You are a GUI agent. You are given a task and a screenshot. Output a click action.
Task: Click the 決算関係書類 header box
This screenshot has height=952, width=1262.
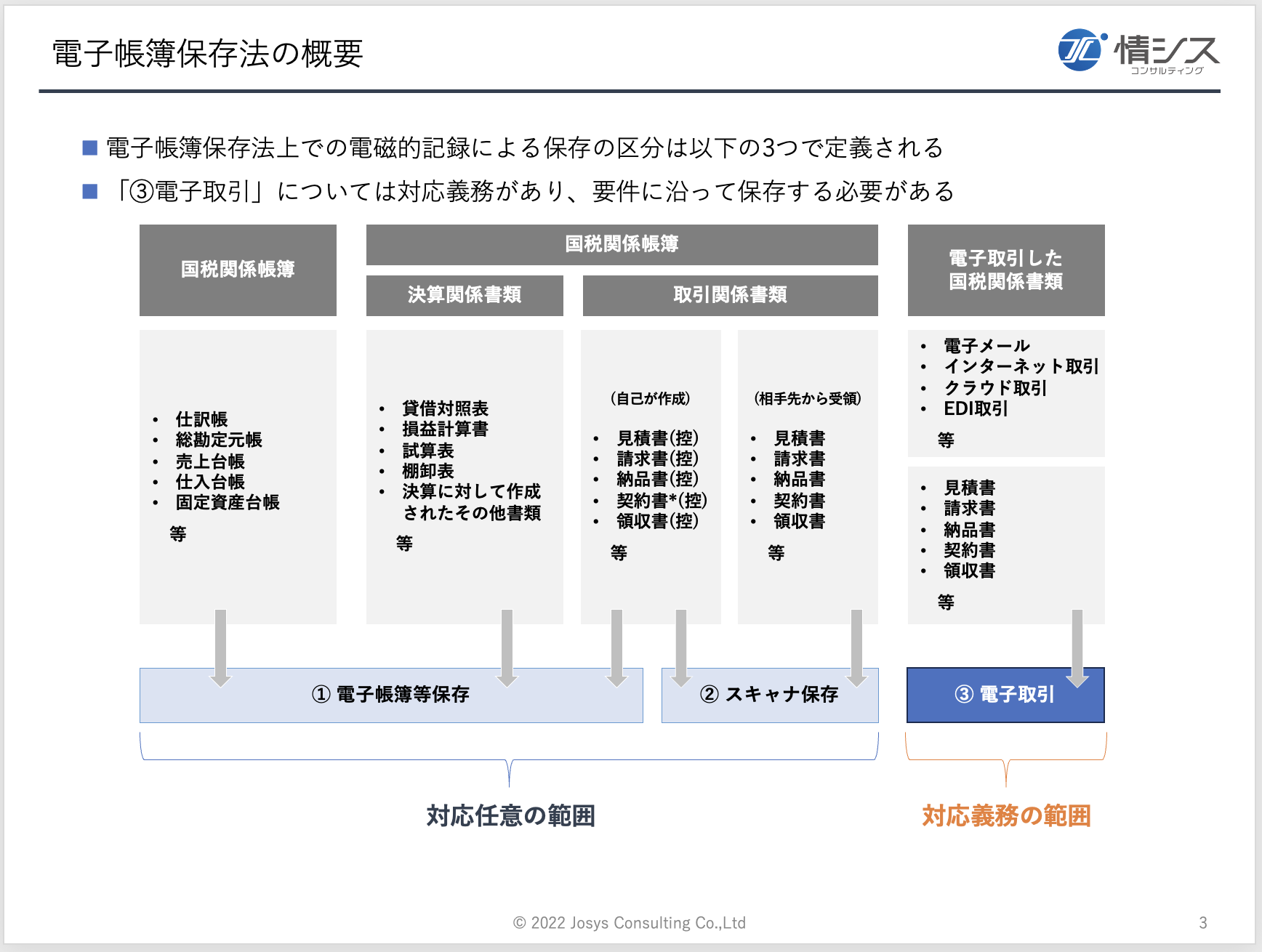(465, 295)
